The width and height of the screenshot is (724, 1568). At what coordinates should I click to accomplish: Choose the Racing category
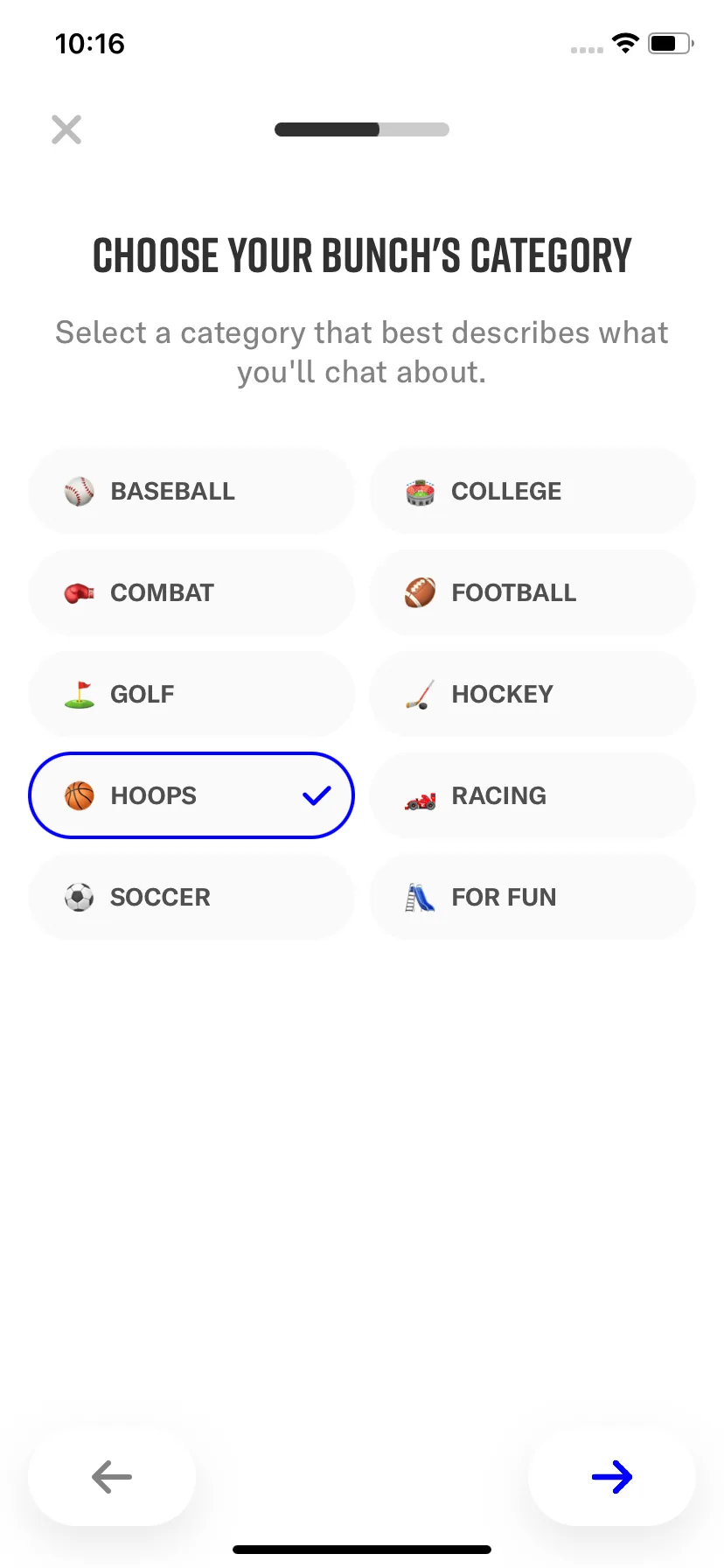pyautogui.click(x=533, y=795)
